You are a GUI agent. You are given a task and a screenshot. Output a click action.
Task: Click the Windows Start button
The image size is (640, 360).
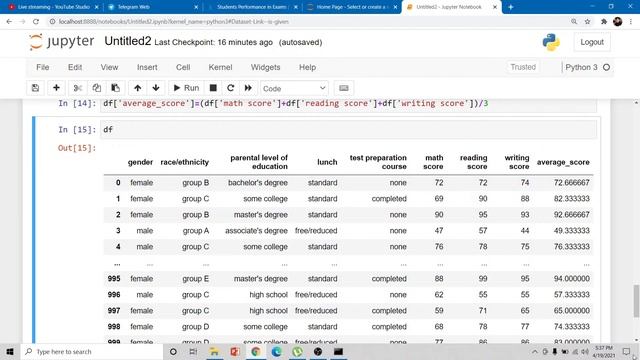[x=10, y=351]
